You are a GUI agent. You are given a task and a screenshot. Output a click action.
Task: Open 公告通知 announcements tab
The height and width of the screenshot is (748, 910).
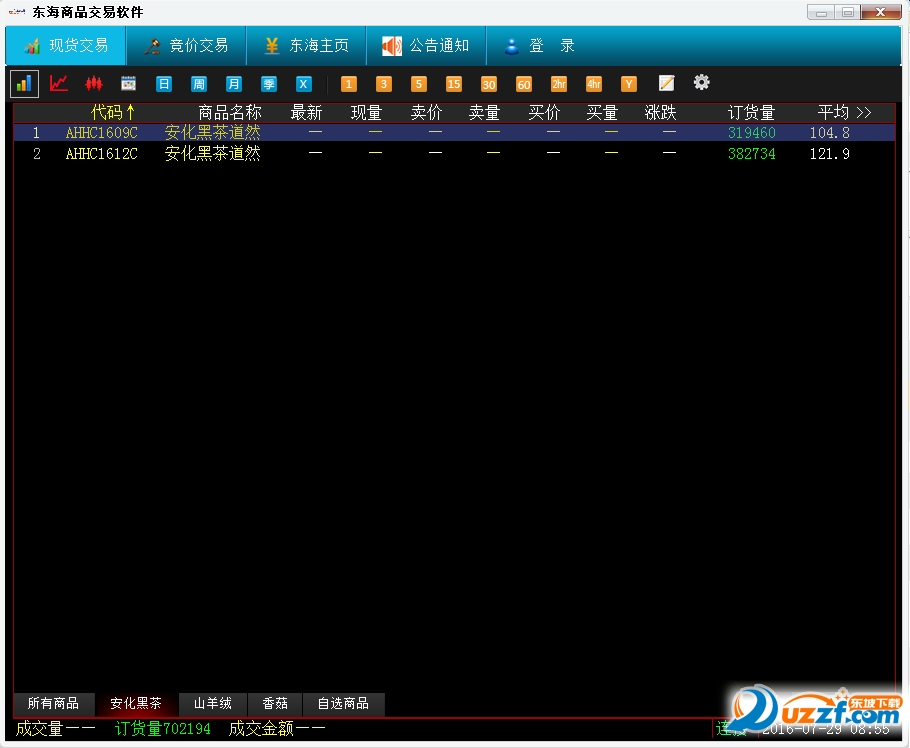426,45
